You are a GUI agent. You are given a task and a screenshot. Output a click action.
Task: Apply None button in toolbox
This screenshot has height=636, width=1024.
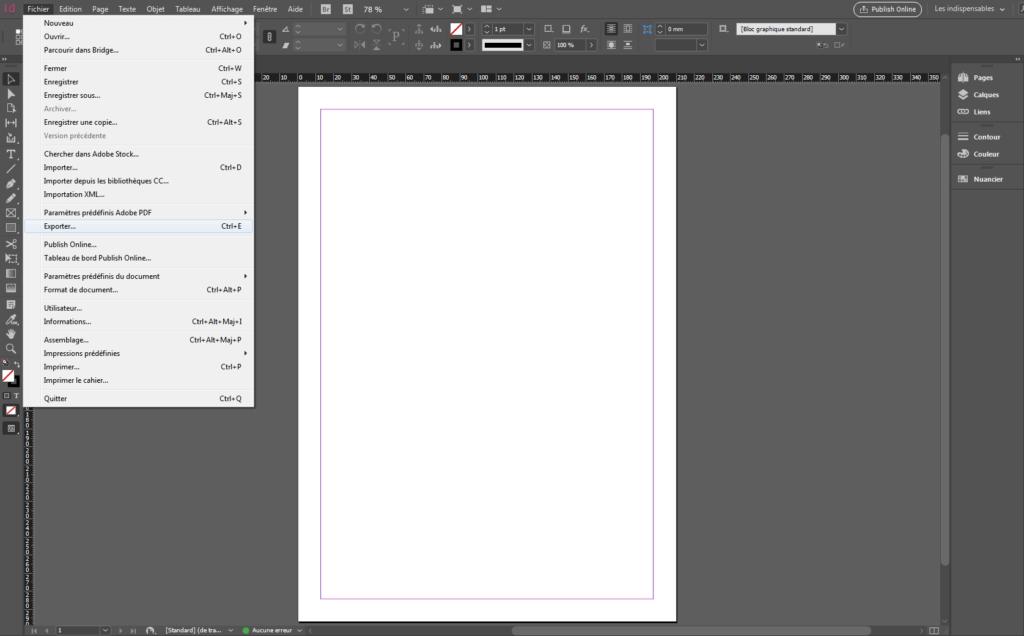pyautogui.click(x=11, y=411)
